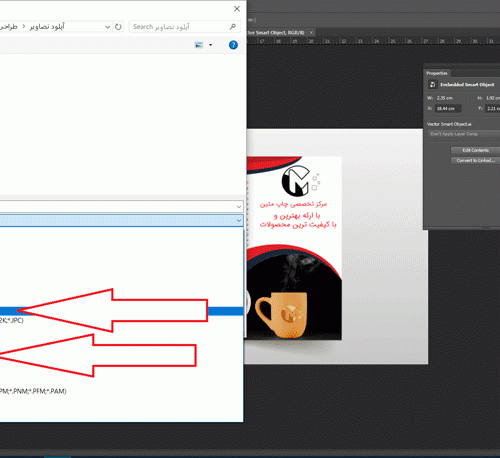Click the X position field in Properties

(x=448, y=108)
